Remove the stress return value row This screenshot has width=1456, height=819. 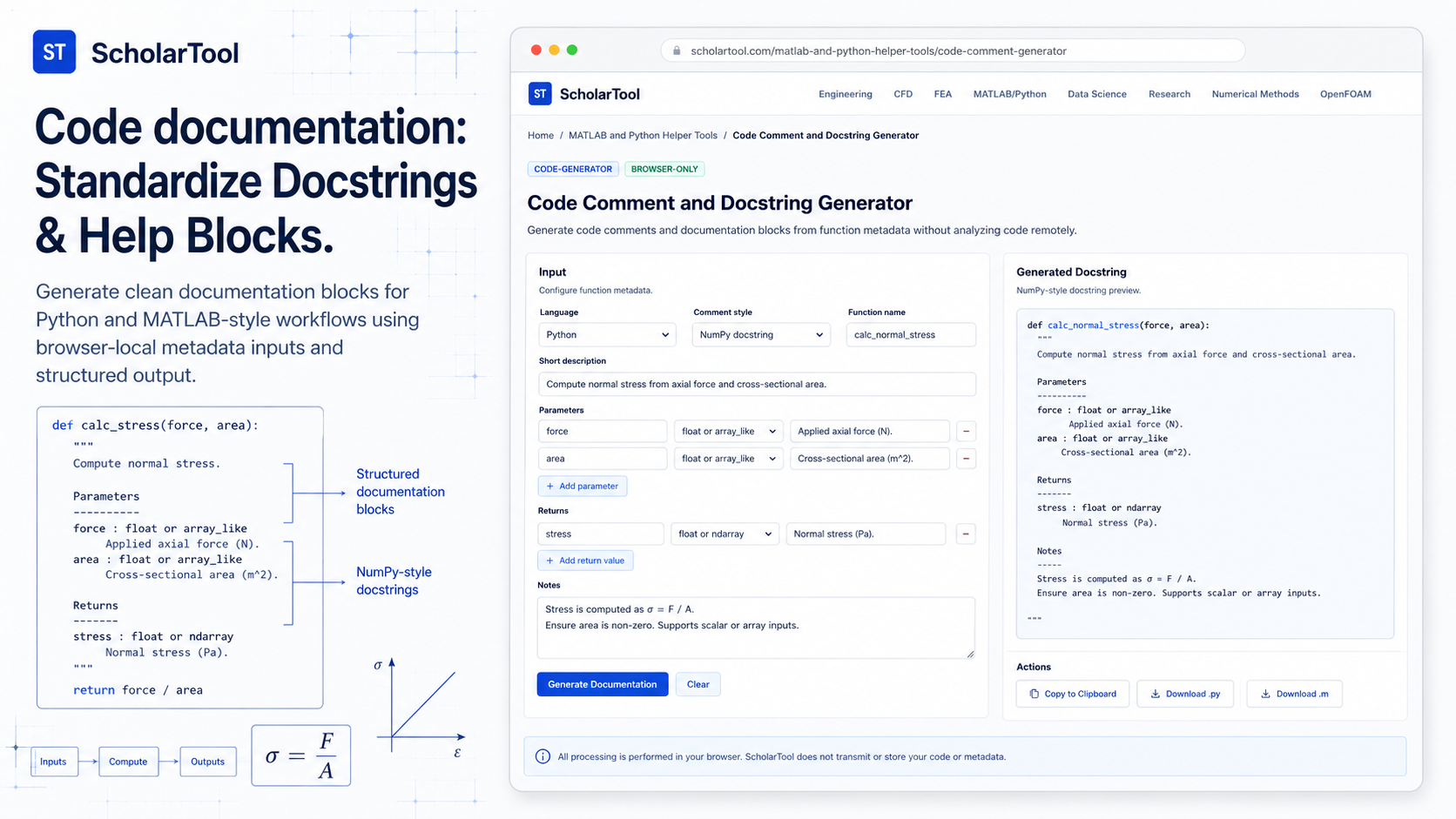pos(966,534)
